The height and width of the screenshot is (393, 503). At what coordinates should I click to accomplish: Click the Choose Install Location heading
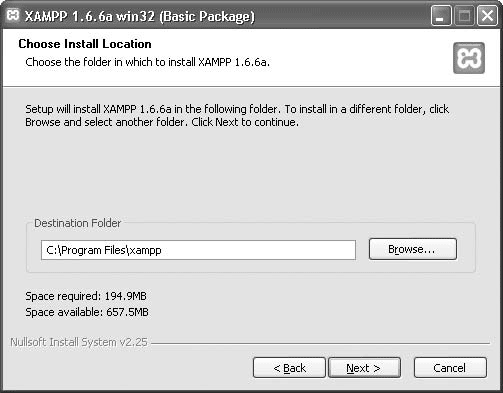pyautogui.click(x=85, y=44)
